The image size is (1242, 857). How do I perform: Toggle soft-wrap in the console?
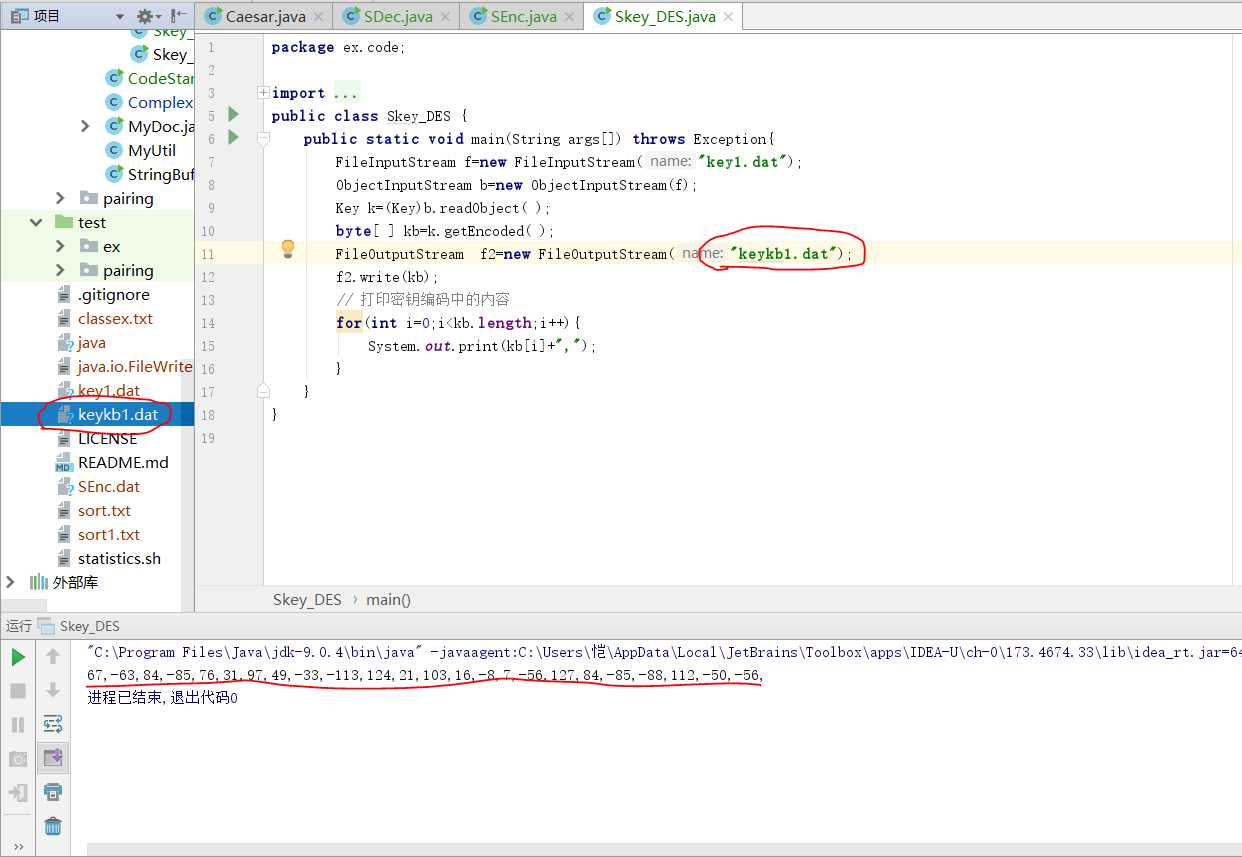click(x=53, y=724)
